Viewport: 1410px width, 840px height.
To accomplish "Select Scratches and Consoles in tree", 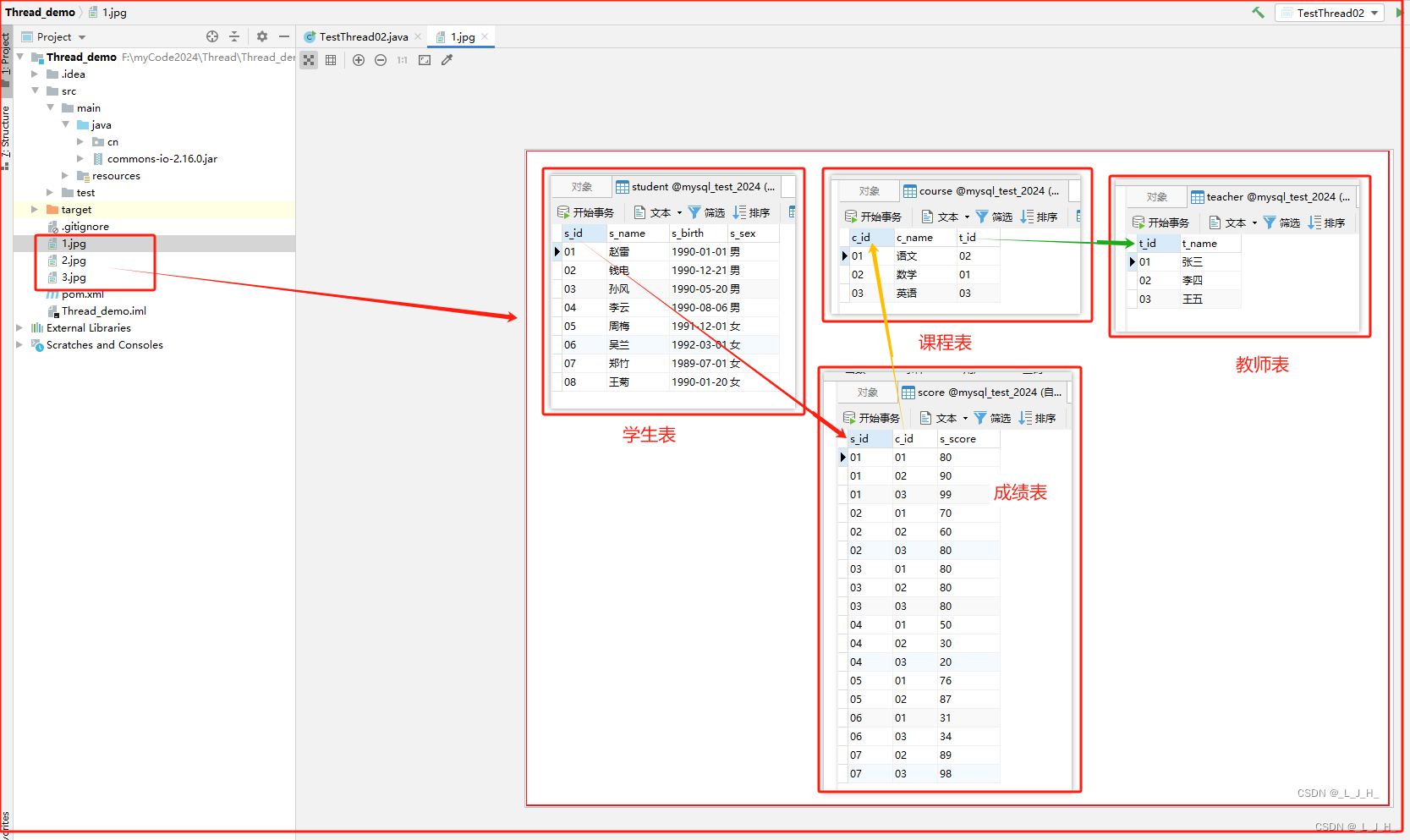I will point(104,344).
